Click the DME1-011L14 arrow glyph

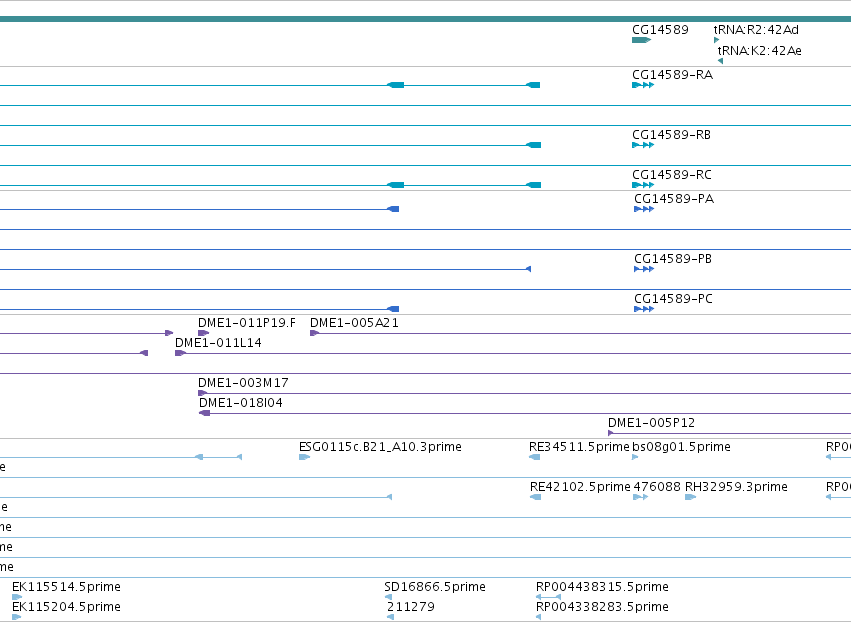(180, 353)
